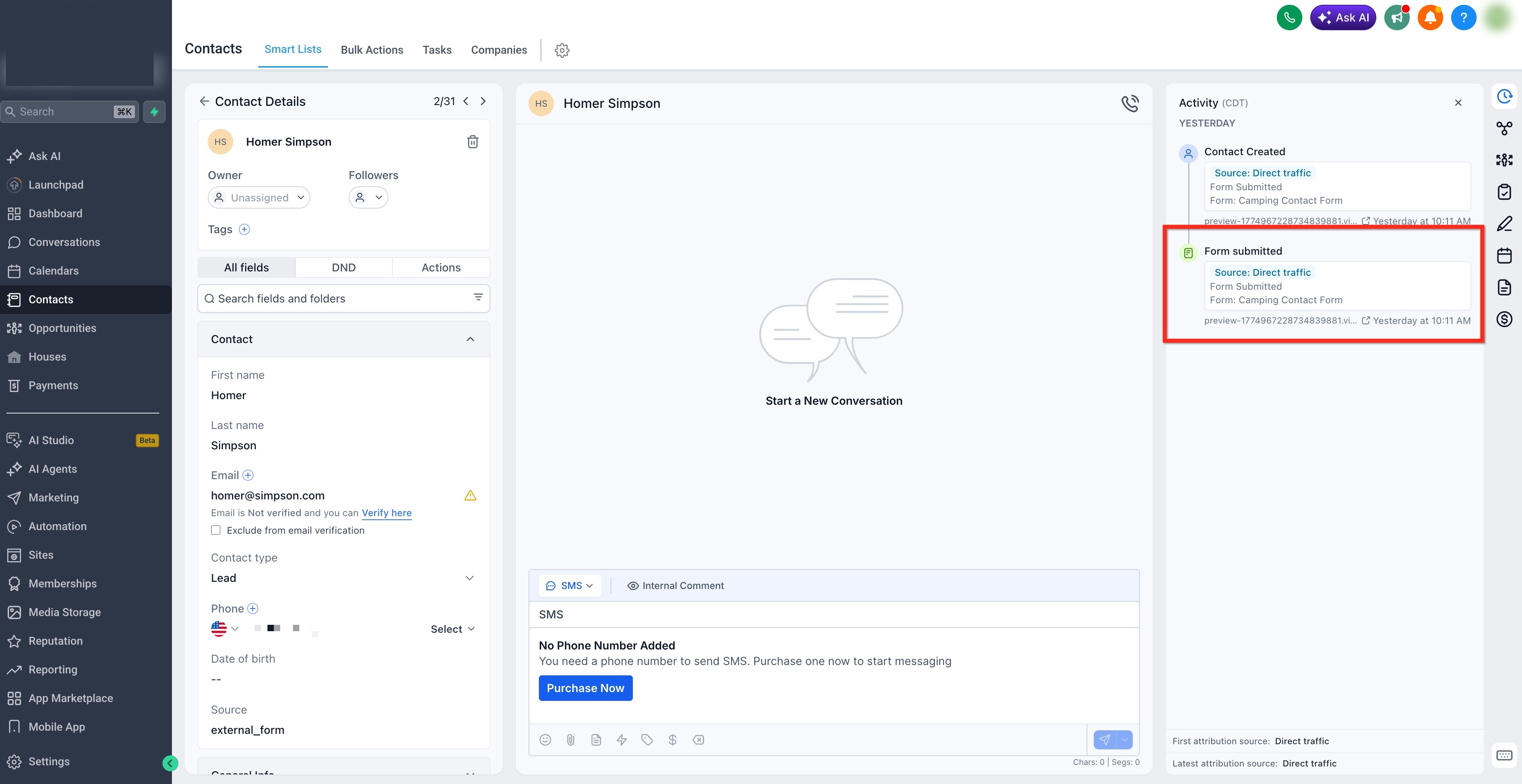Open the Bulk Actions tab

372,50
